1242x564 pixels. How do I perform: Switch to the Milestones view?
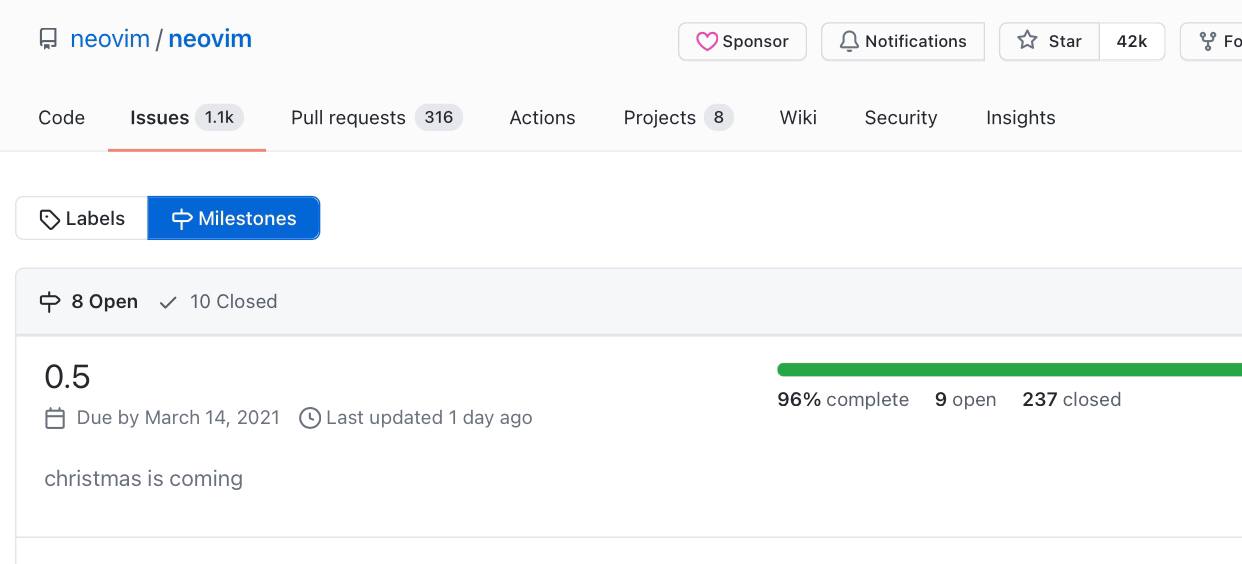pyautogui.click(x=234, y=218)
